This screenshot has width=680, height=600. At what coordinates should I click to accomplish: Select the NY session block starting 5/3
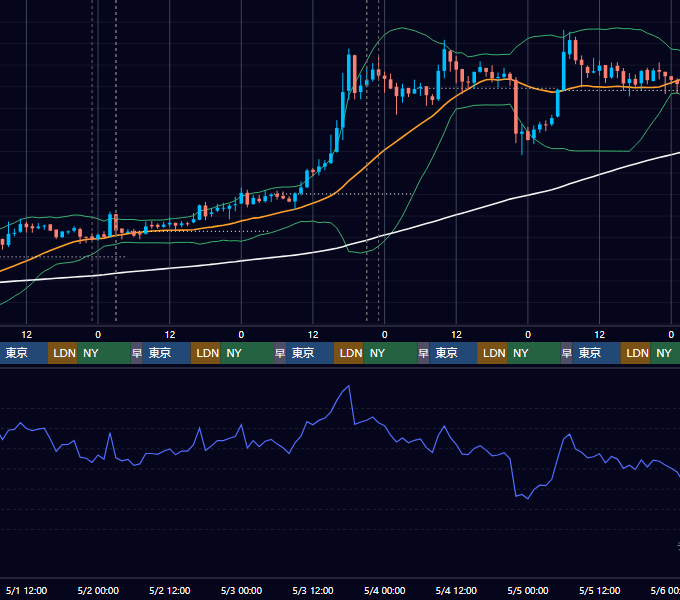(390, 353)
